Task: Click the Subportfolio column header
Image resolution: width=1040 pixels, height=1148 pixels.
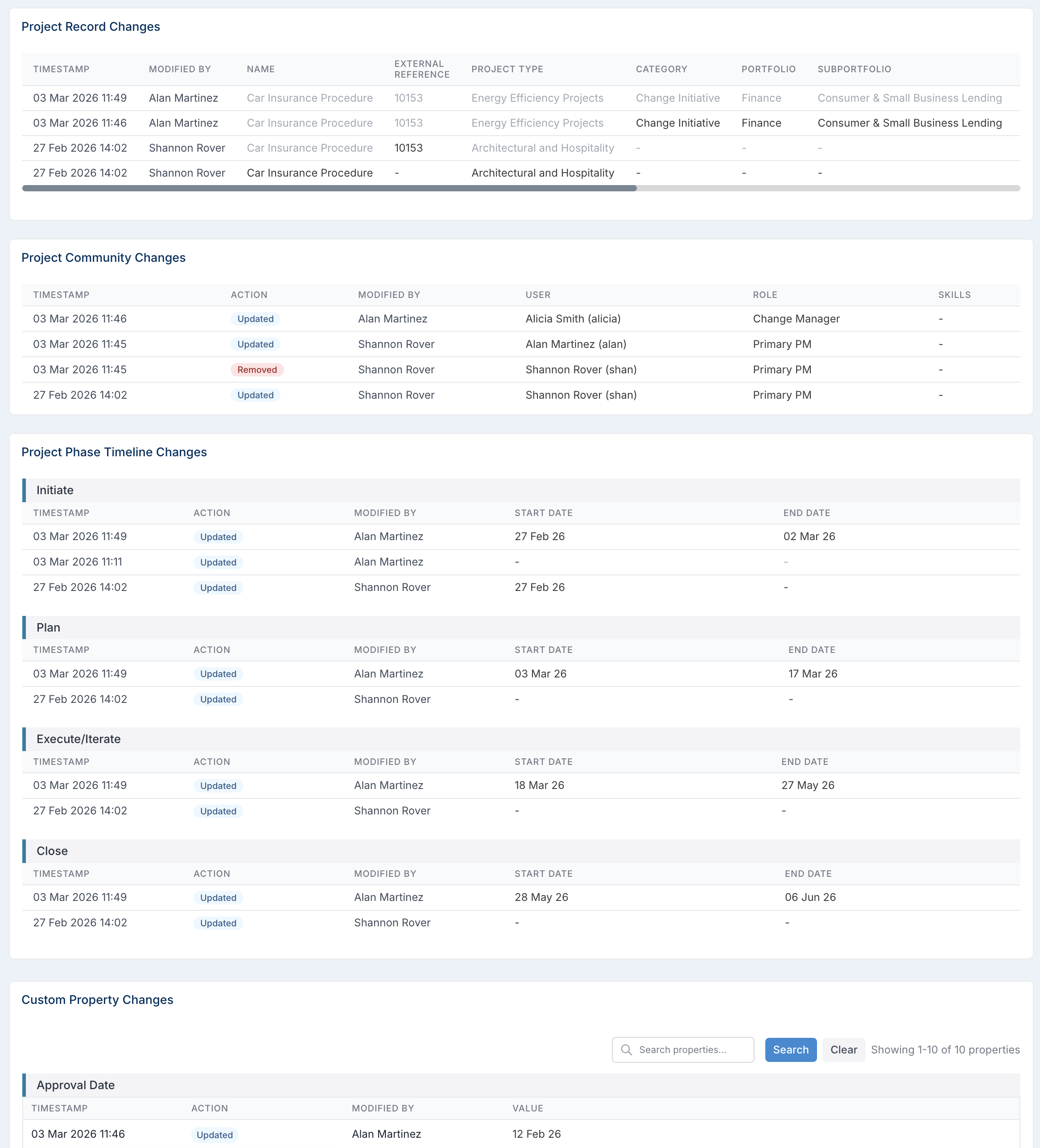Action: coord(854,69)
